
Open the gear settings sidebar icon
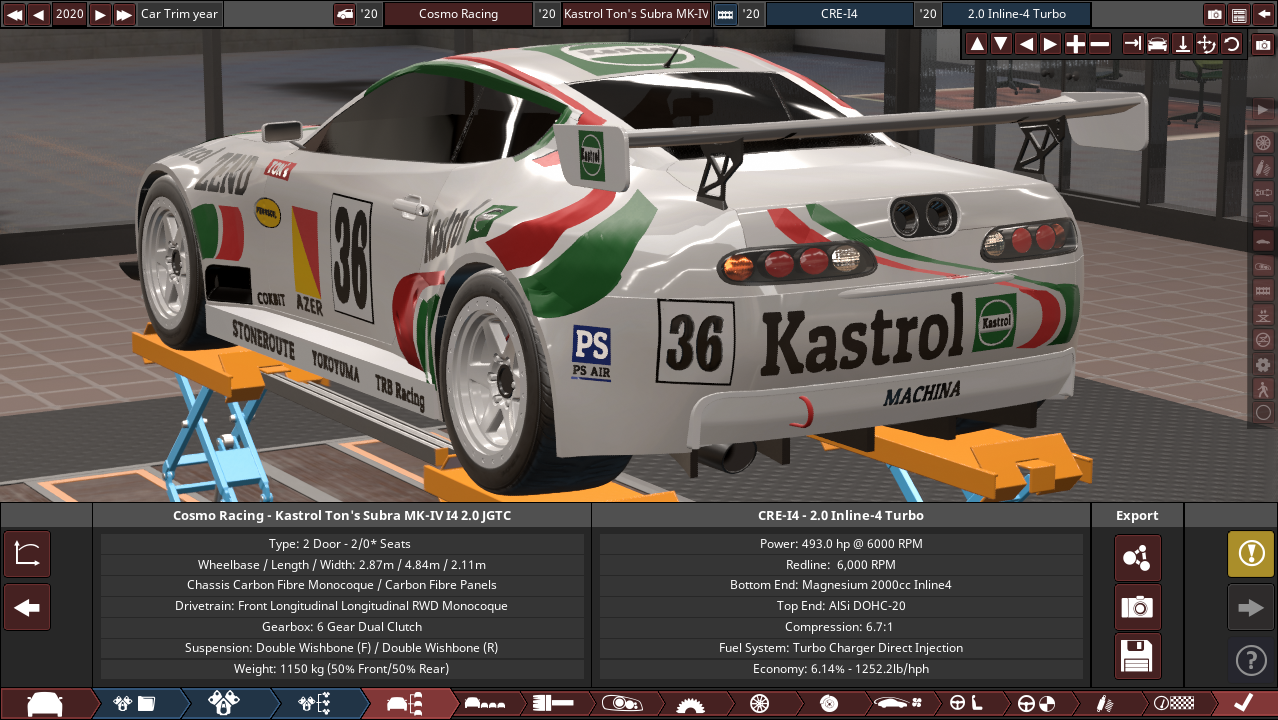[x=1263, y=364]
